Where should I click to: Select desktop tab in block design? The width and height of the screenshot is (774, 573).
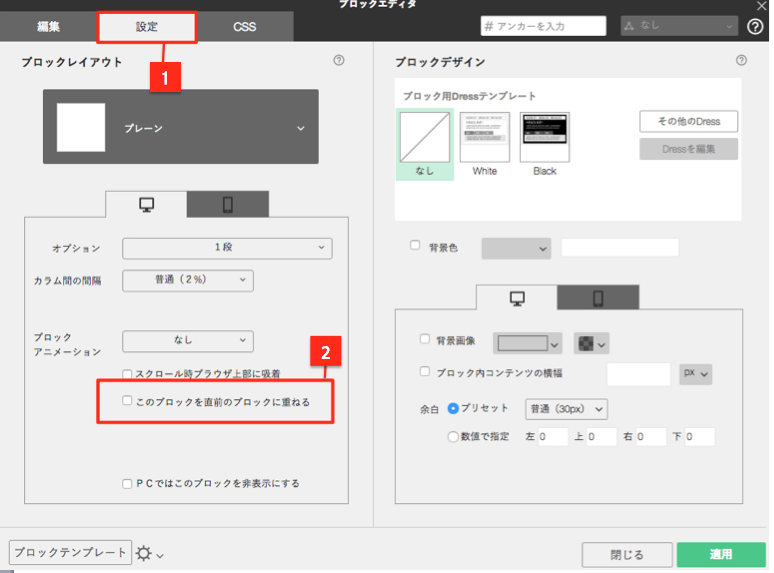click(517, 298)
